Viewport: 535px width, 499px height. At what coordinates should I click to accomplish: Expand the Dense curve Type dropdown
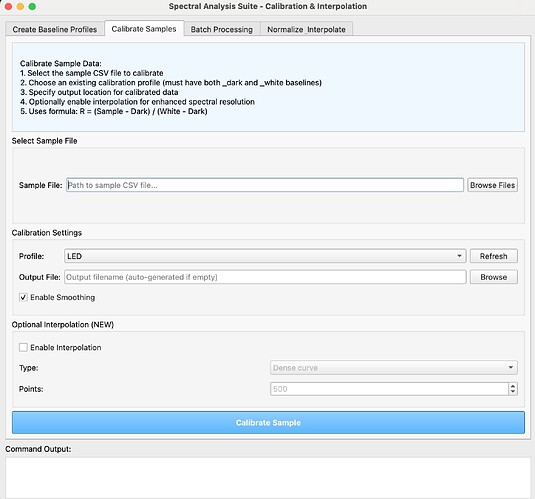[x=394, y=368]
